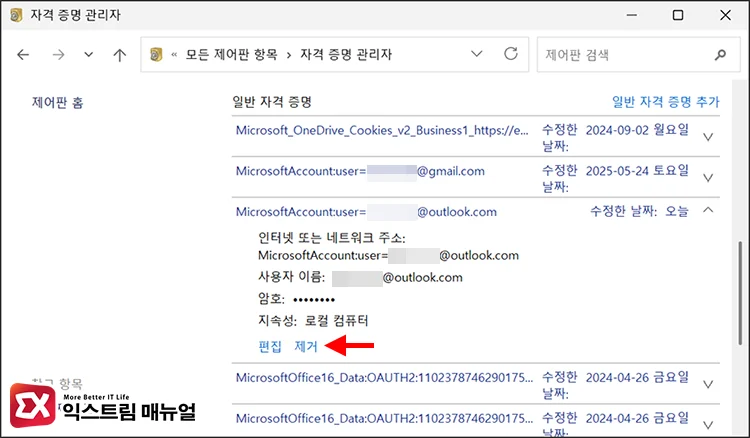Open the recent locations dropdown chevron
This screenshot has width=750, height=438.
[x=88, y=55]
